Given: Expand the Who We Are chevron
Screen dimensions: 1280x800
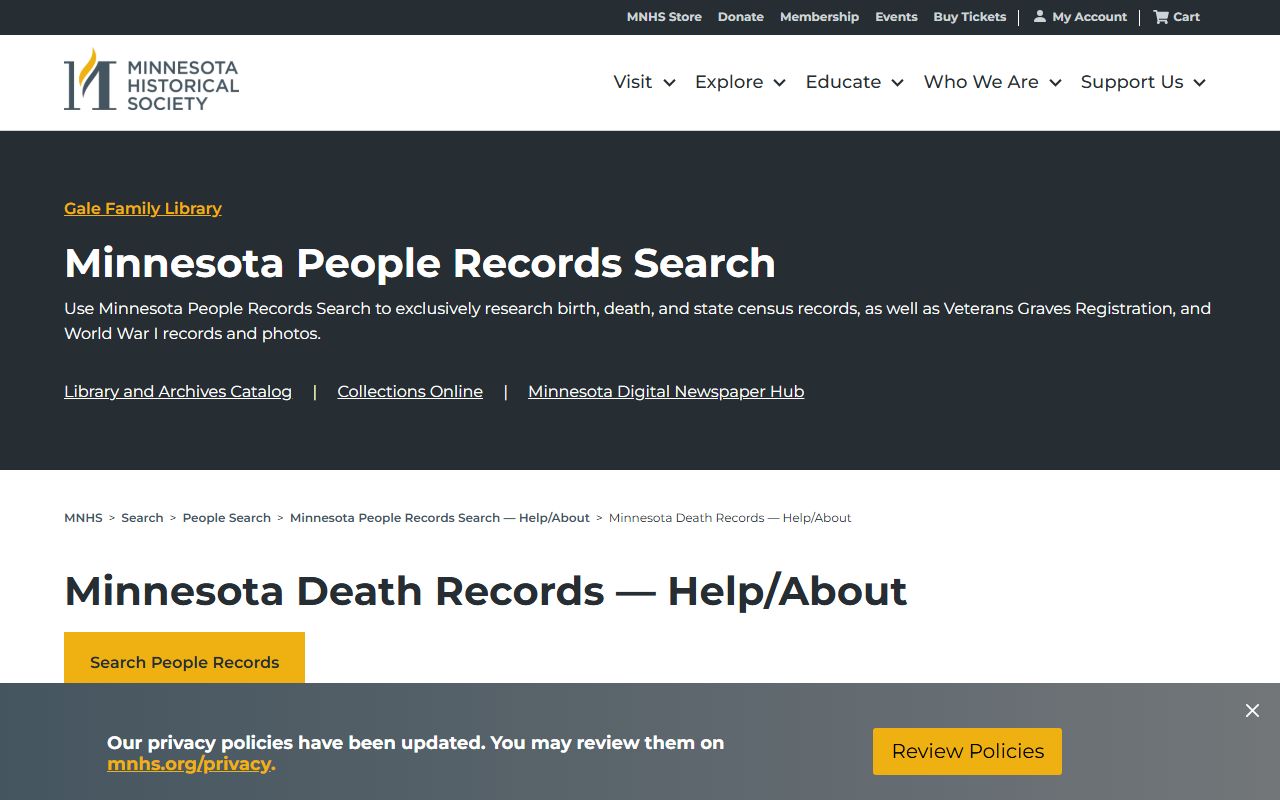Looking at the screenshot, I should pos(1055,83).
